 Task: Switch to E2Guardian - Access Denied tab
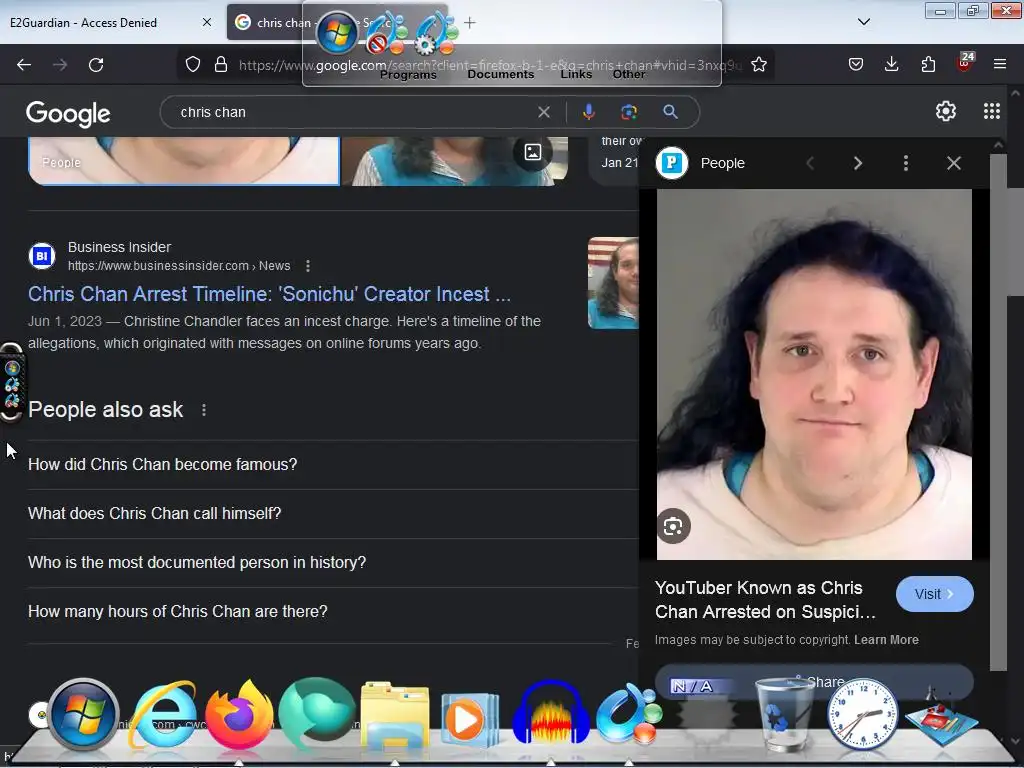[85, 22]
